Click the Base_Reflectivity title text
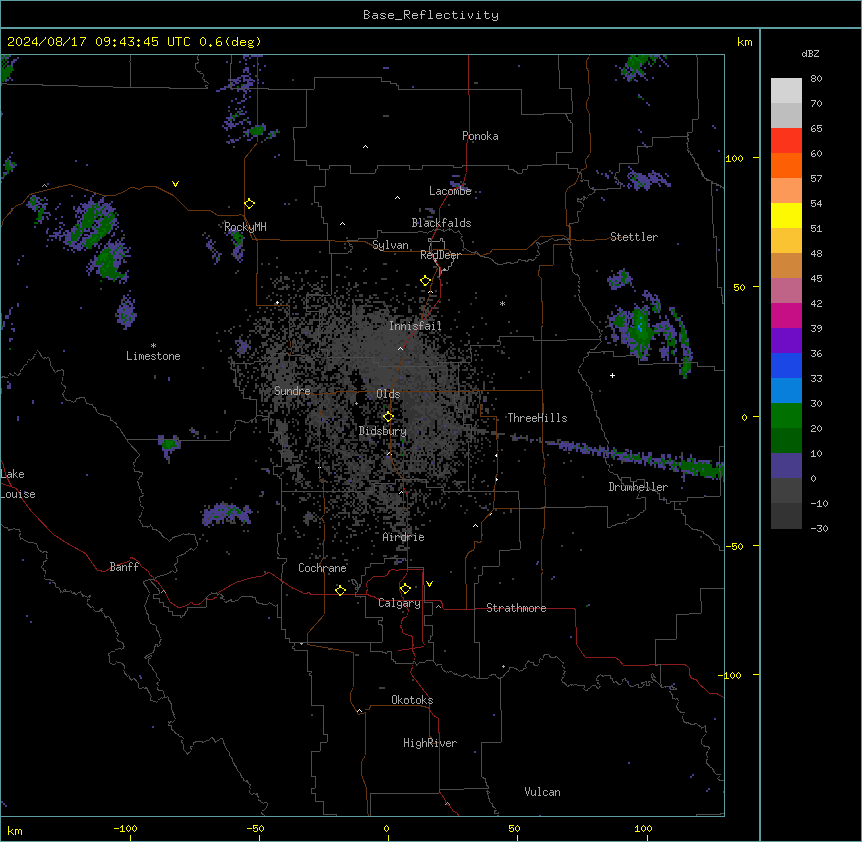Screen dimensions: 862x842 [431, 15]
